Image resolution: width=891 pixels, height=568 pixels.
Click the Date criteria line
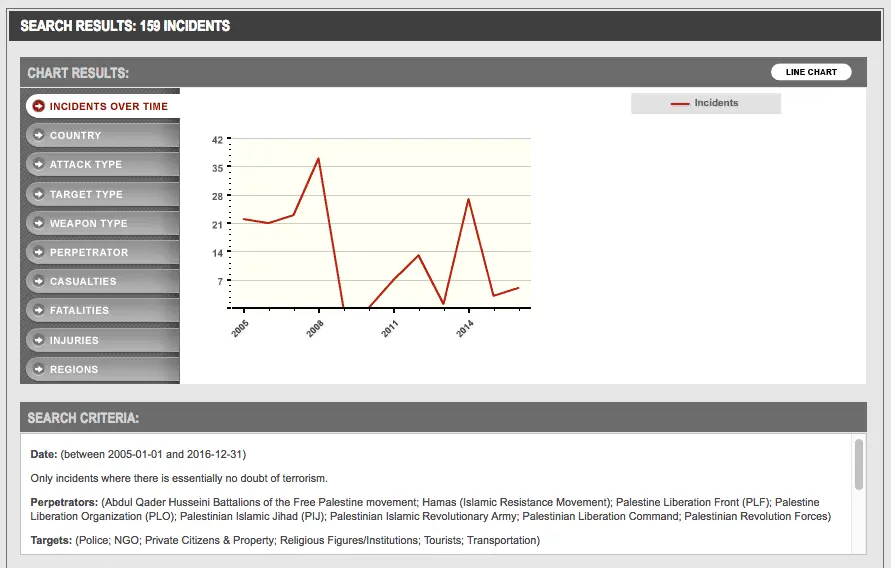[x=138, y=454]
